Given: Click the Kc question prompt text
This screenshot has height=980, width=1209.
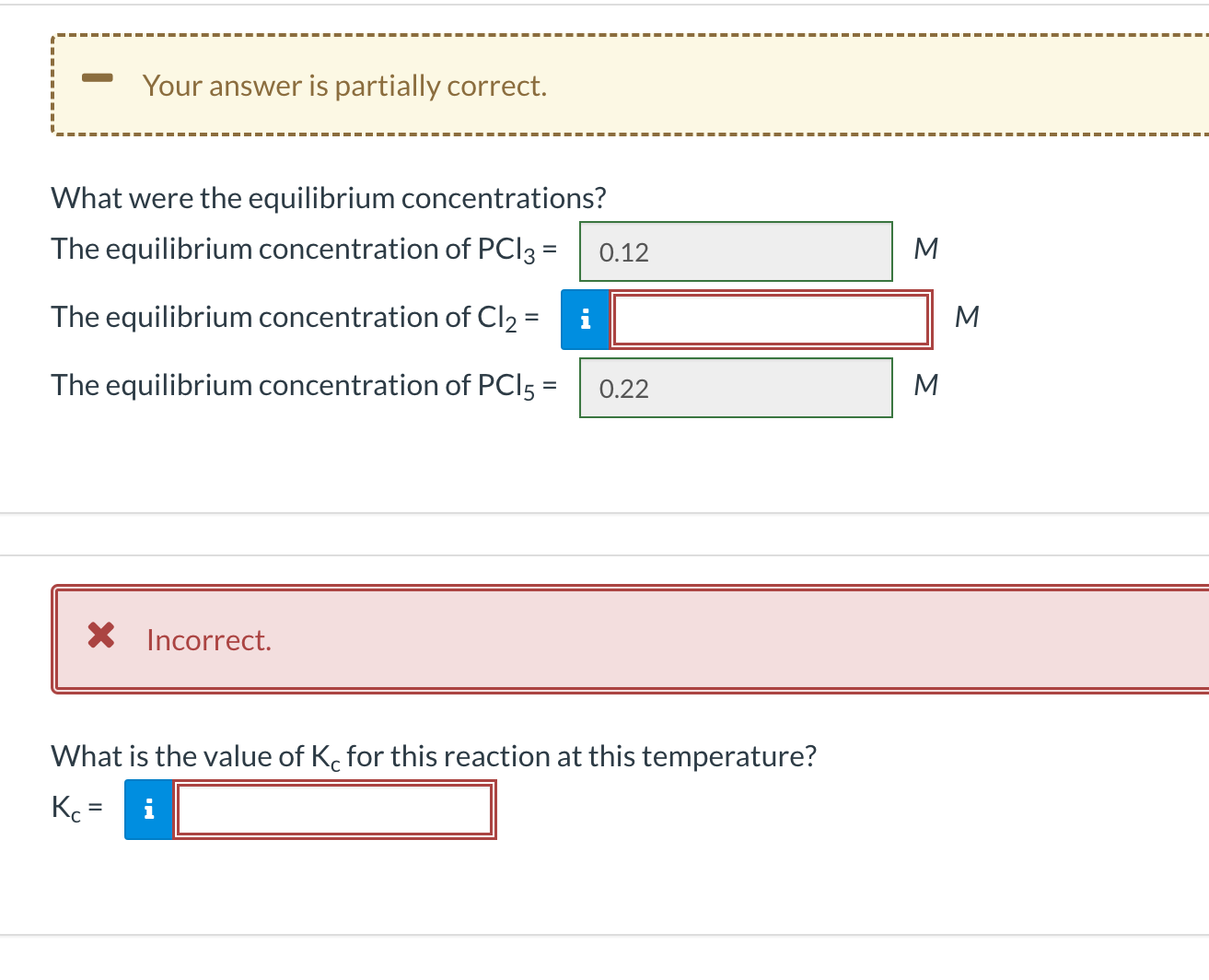Looking at the screenshot, I should point(434,755).
